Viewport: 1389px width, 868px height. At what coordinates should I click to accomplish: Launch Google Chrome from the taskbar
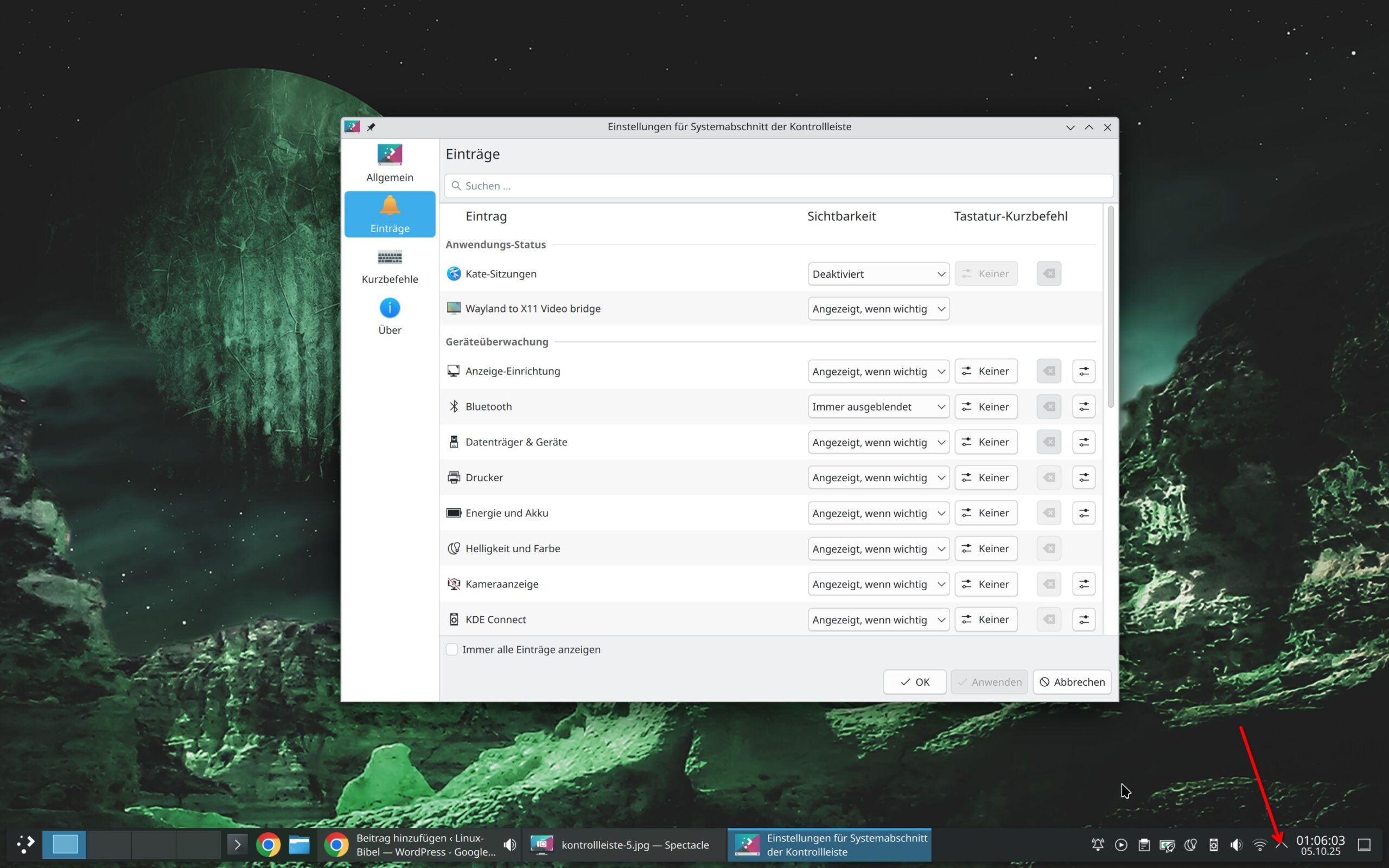pos(268,845)
